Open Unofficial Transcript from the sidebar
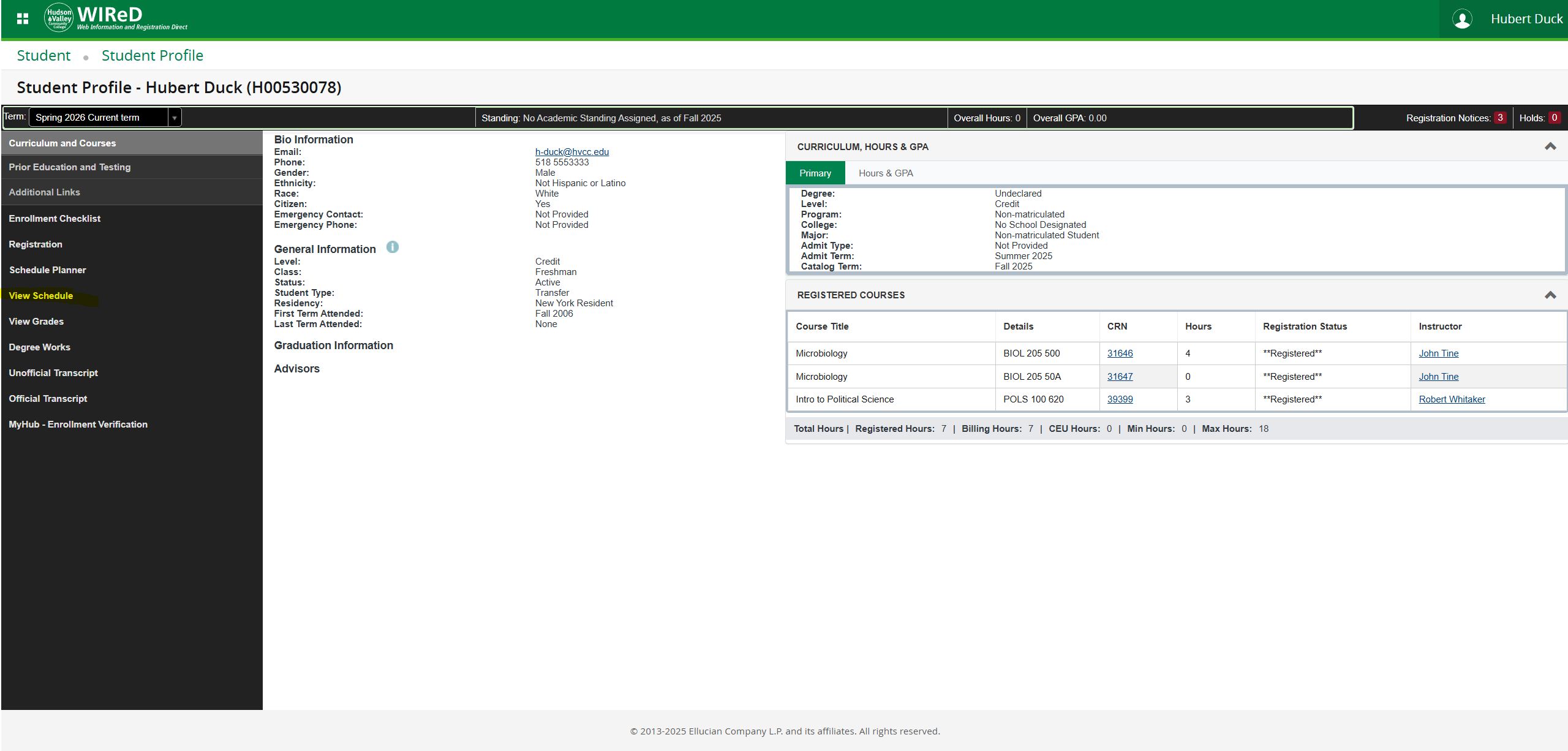Viewport: 1568px width, 751px height. click(53, 373)
